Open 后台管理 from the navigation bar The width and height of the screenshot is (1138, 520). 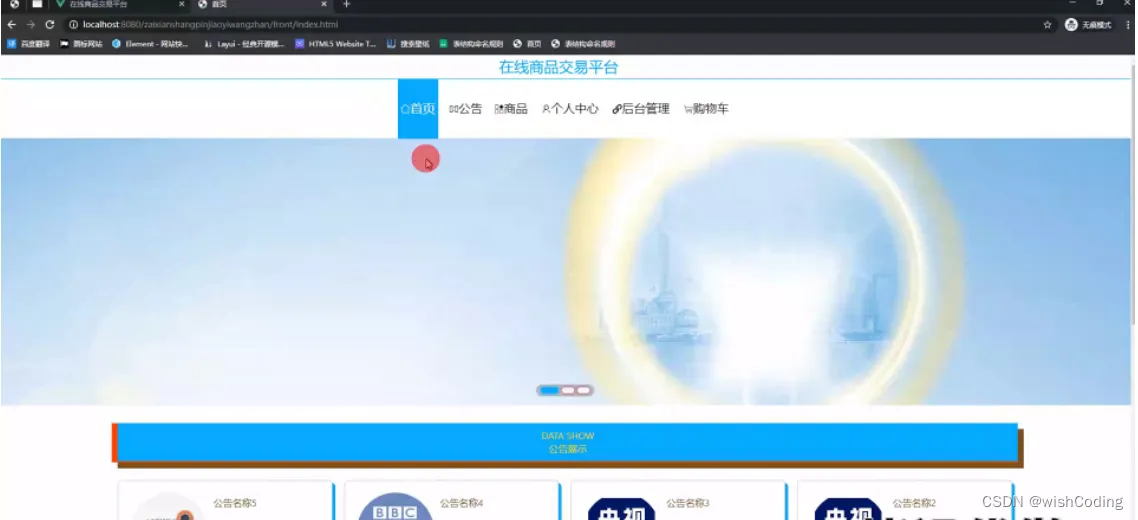tap(641, 109)
